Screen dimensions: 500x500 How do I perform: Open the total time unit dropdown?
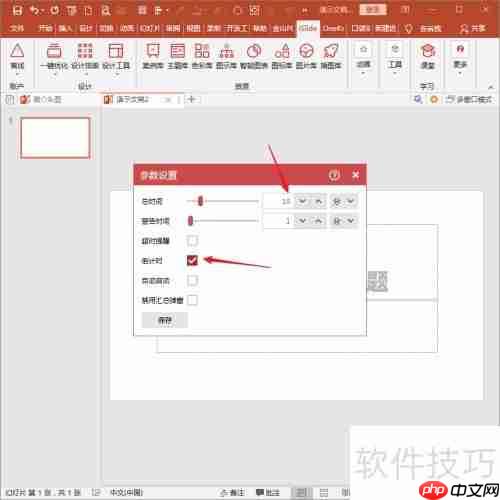pos(344,201)
